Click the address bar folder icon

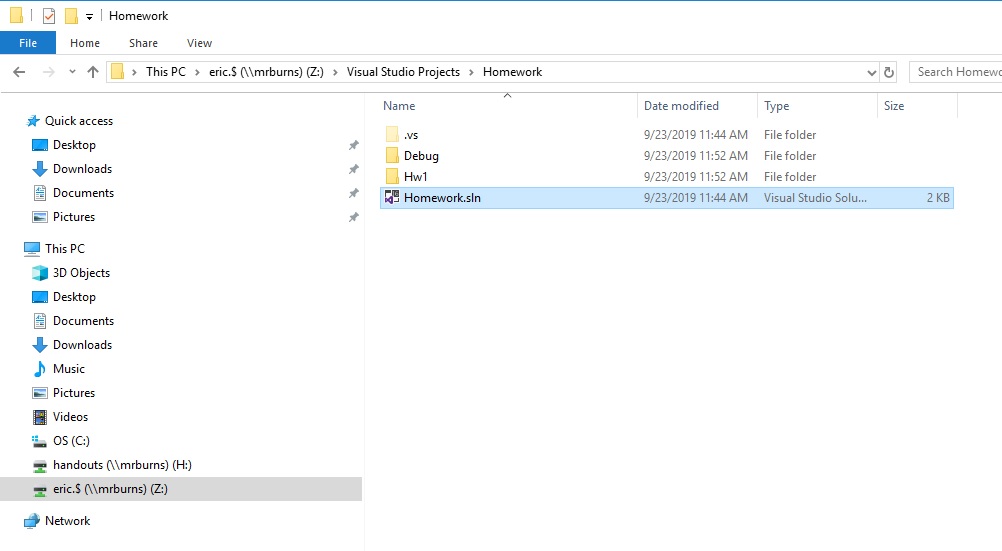[118, 72]
